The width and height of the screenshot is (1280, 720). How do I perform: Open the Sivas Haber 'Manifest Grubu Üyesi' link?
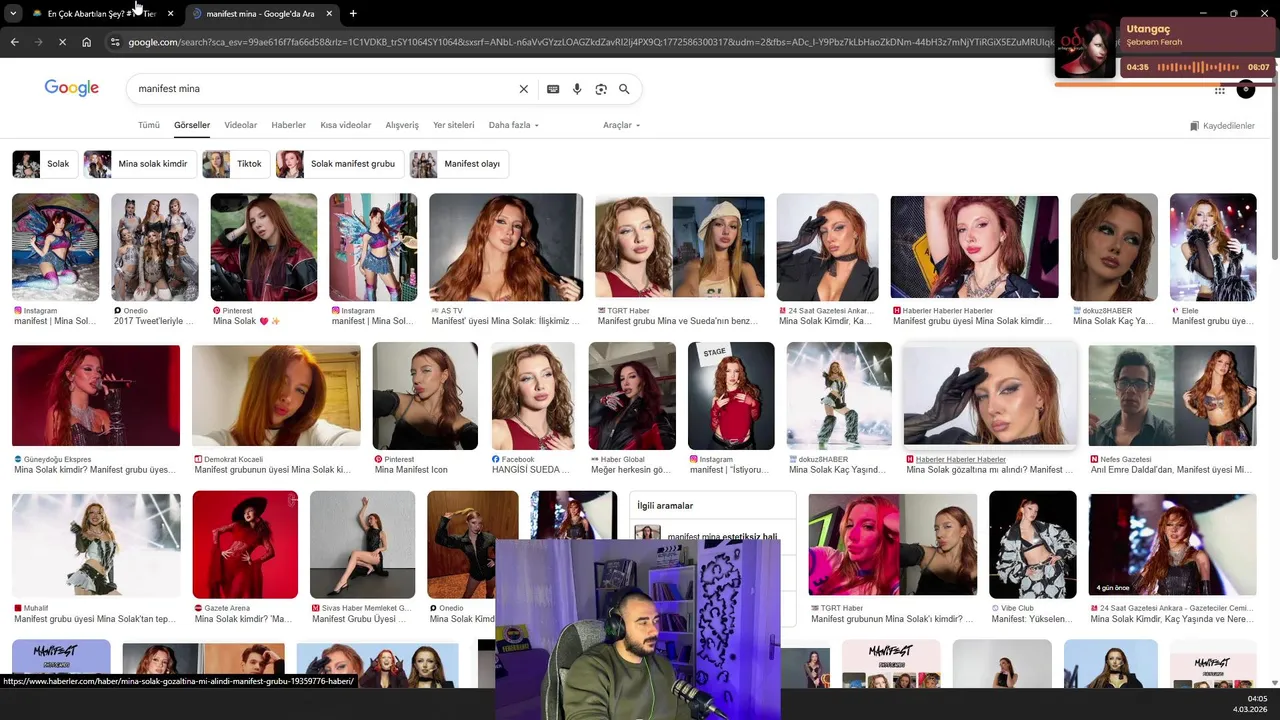361,619
